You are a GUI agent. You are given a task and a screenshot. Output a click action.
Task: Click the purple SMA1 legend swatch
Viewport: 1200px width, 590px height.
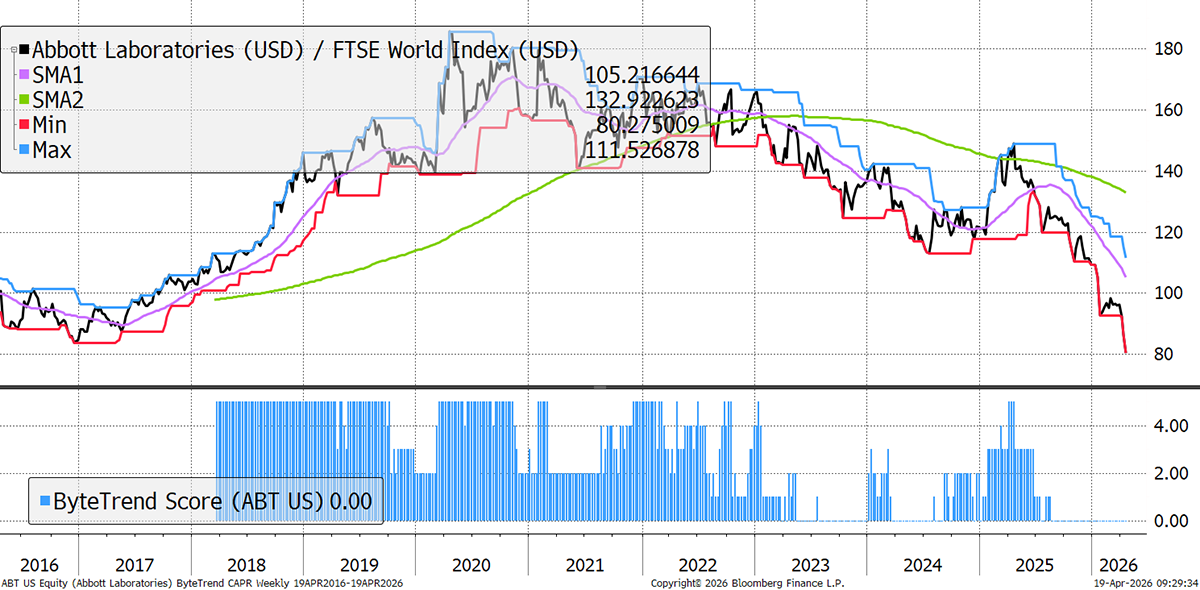click(25, 75)
